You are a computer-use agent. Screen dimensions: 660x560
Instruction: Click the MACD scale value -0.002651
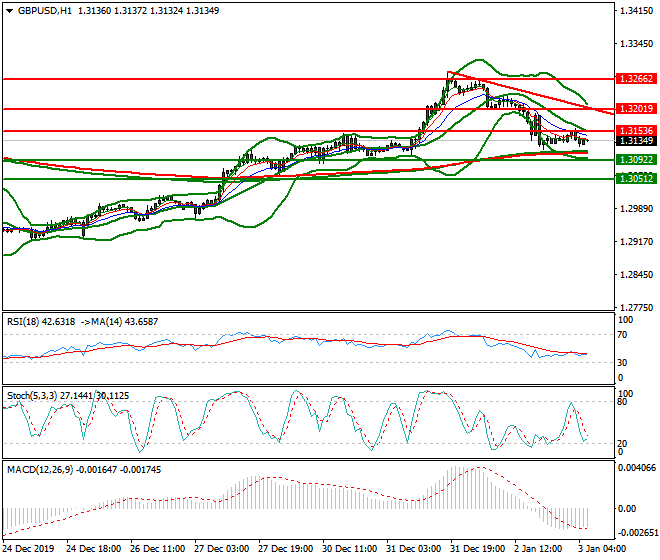[636, 533]
